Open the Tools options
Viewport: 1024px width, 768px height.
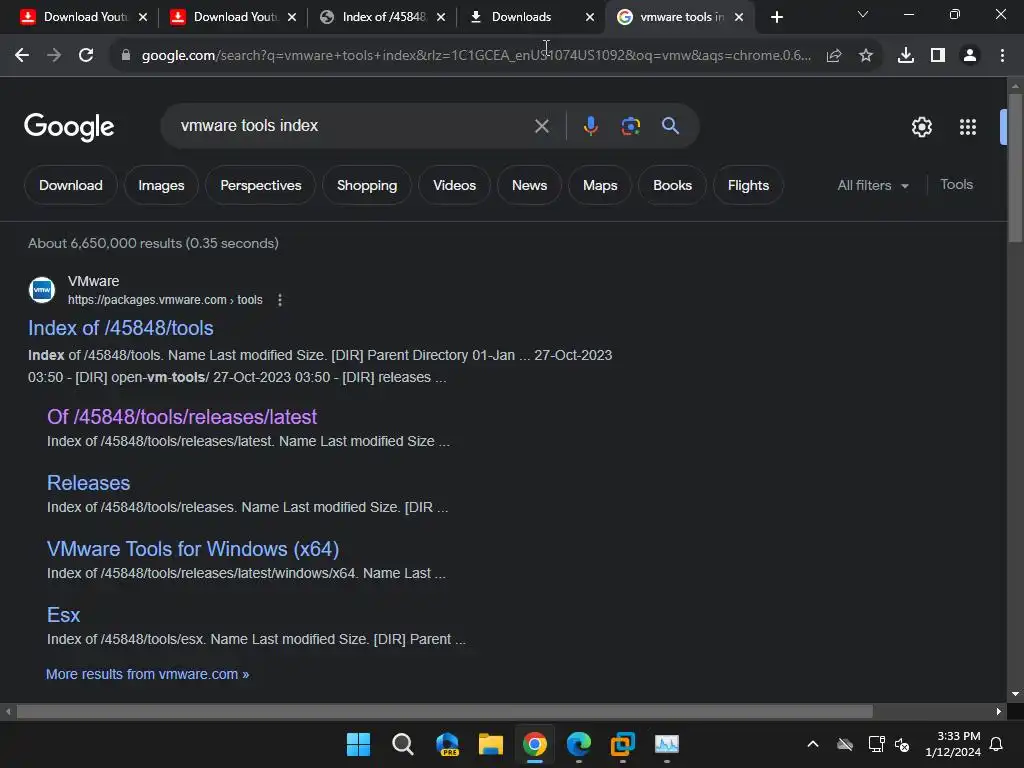(x=956, y=185)
